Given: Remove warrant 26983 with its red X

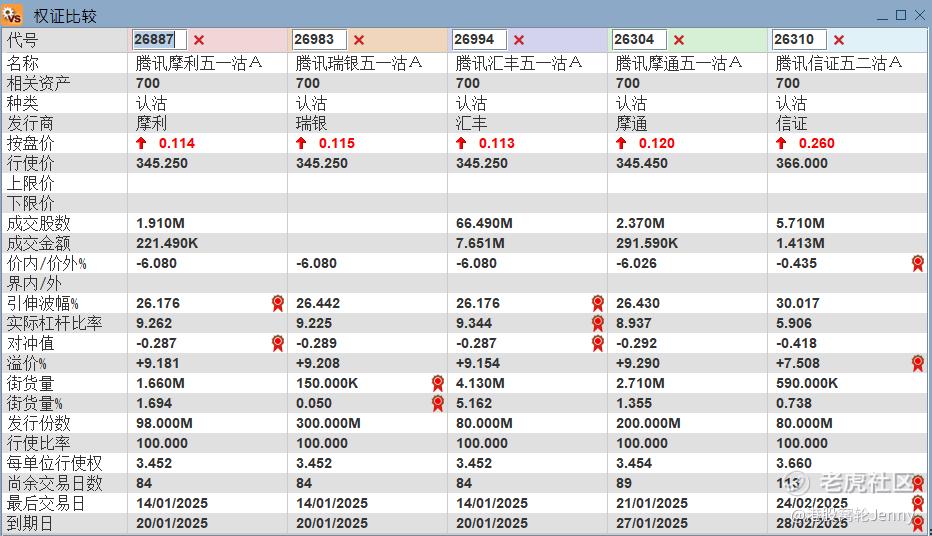Looking at the screenshot, I should 359,40.
